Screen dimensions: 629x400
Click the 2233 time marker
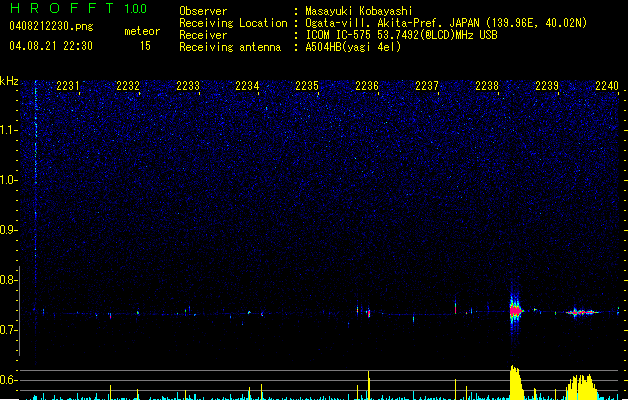tap(188, 86)
